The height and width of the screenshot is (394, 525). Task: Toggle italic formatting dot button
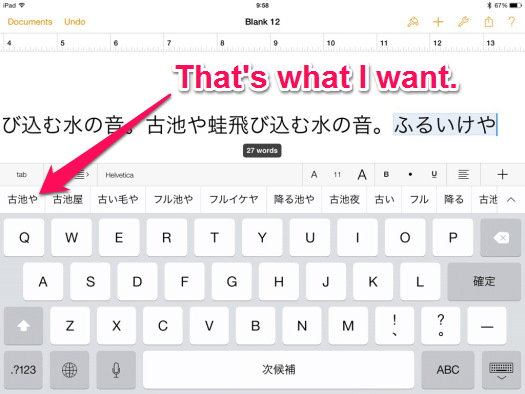pyautogui.click(x=410, y=175)
